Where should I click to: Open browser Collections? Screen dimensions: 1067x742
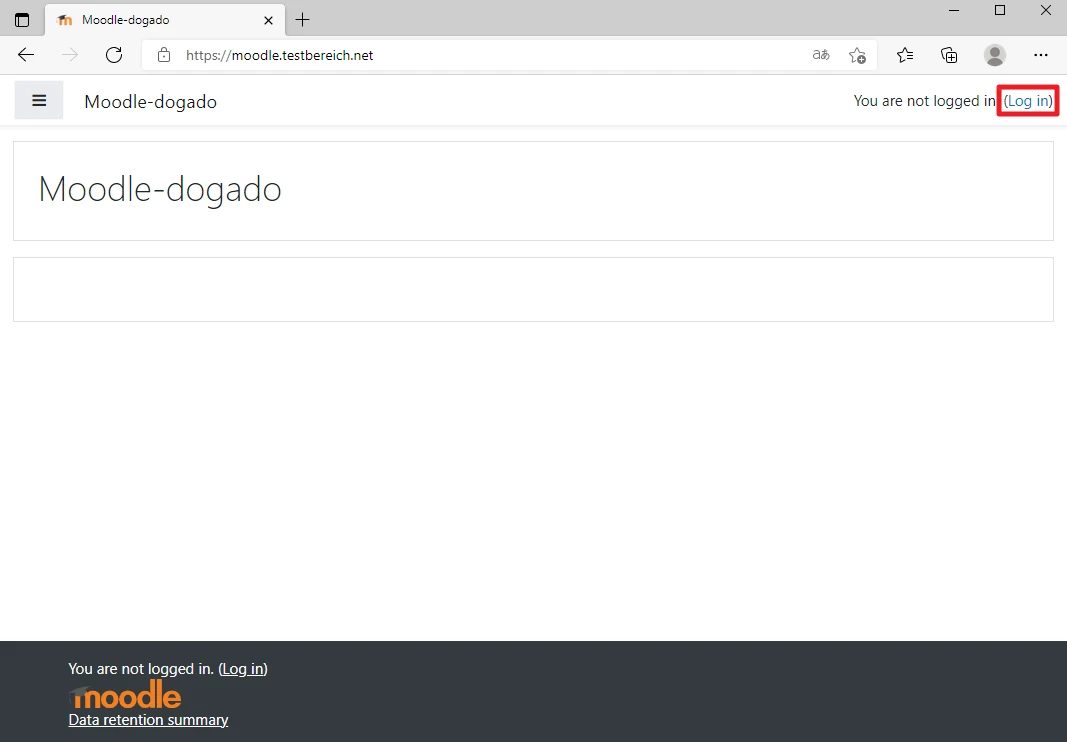point(949,55)
